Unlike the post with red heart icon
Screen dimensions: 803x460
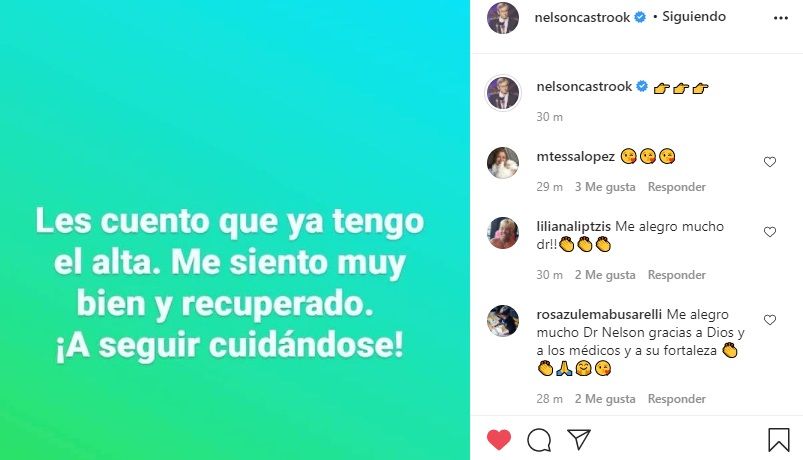point(499,439)
